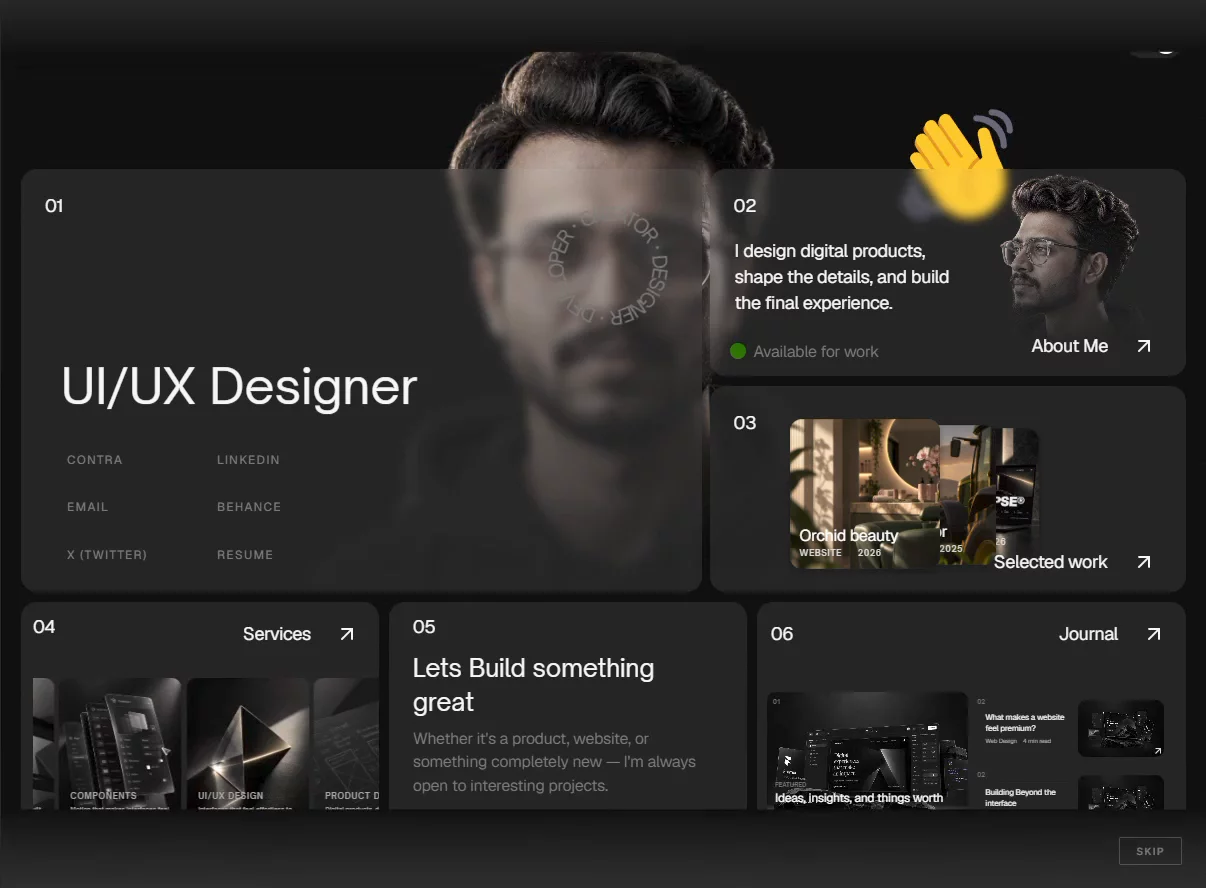Screen dimensions: 1206x888
Task: Click the I design digital products text
Action: click(842, 277)
